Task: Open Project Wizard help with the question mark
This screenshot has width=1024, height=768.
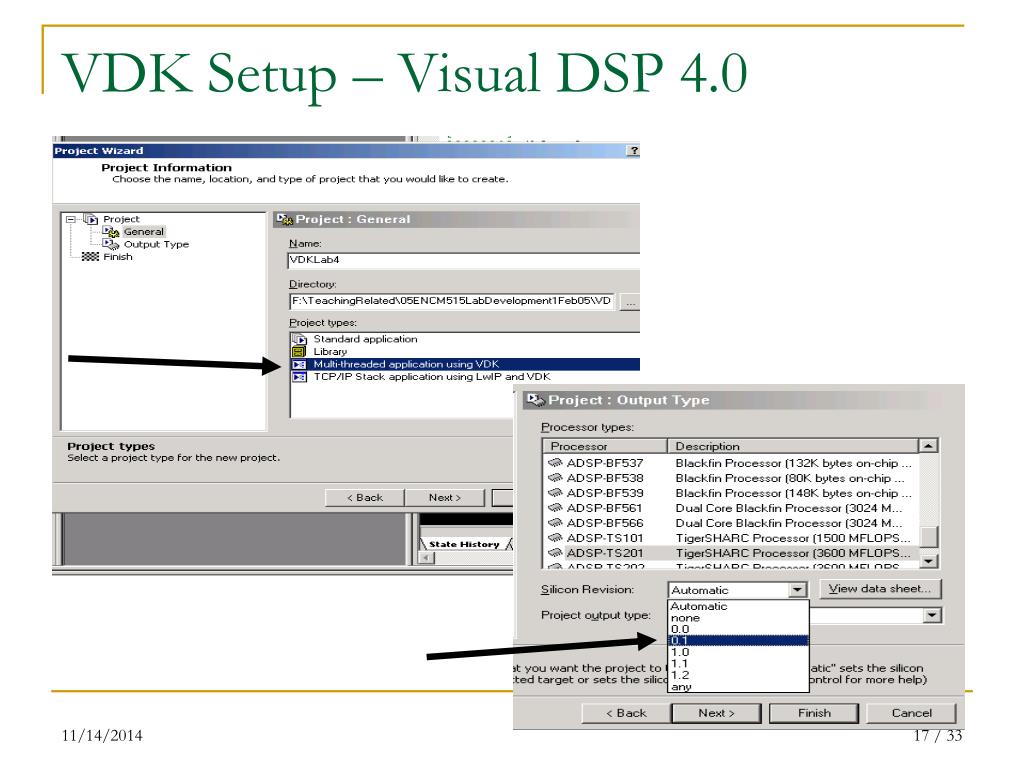Action: 633,151
